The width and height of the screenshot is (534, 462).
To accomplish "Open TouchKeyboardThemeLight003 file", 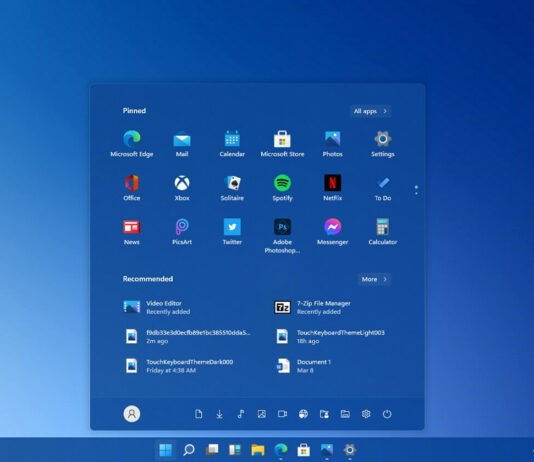I will point(332,337).
